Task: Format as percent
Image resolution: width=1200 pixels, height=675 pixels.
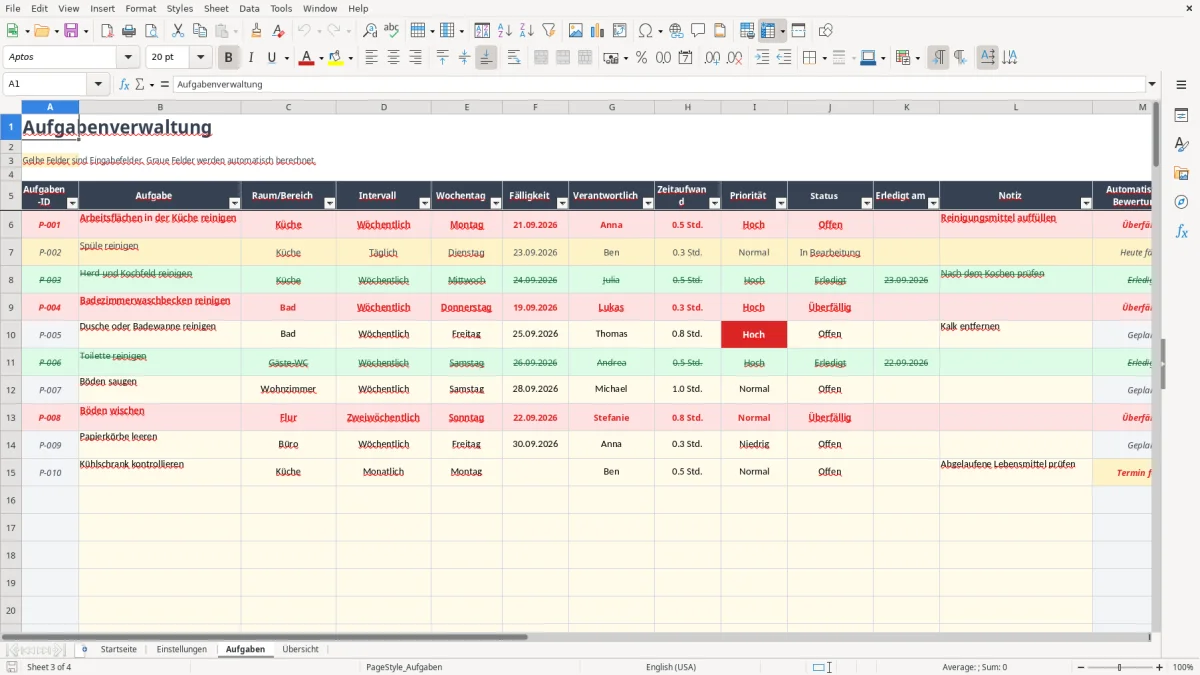Action: pos(641,58)
